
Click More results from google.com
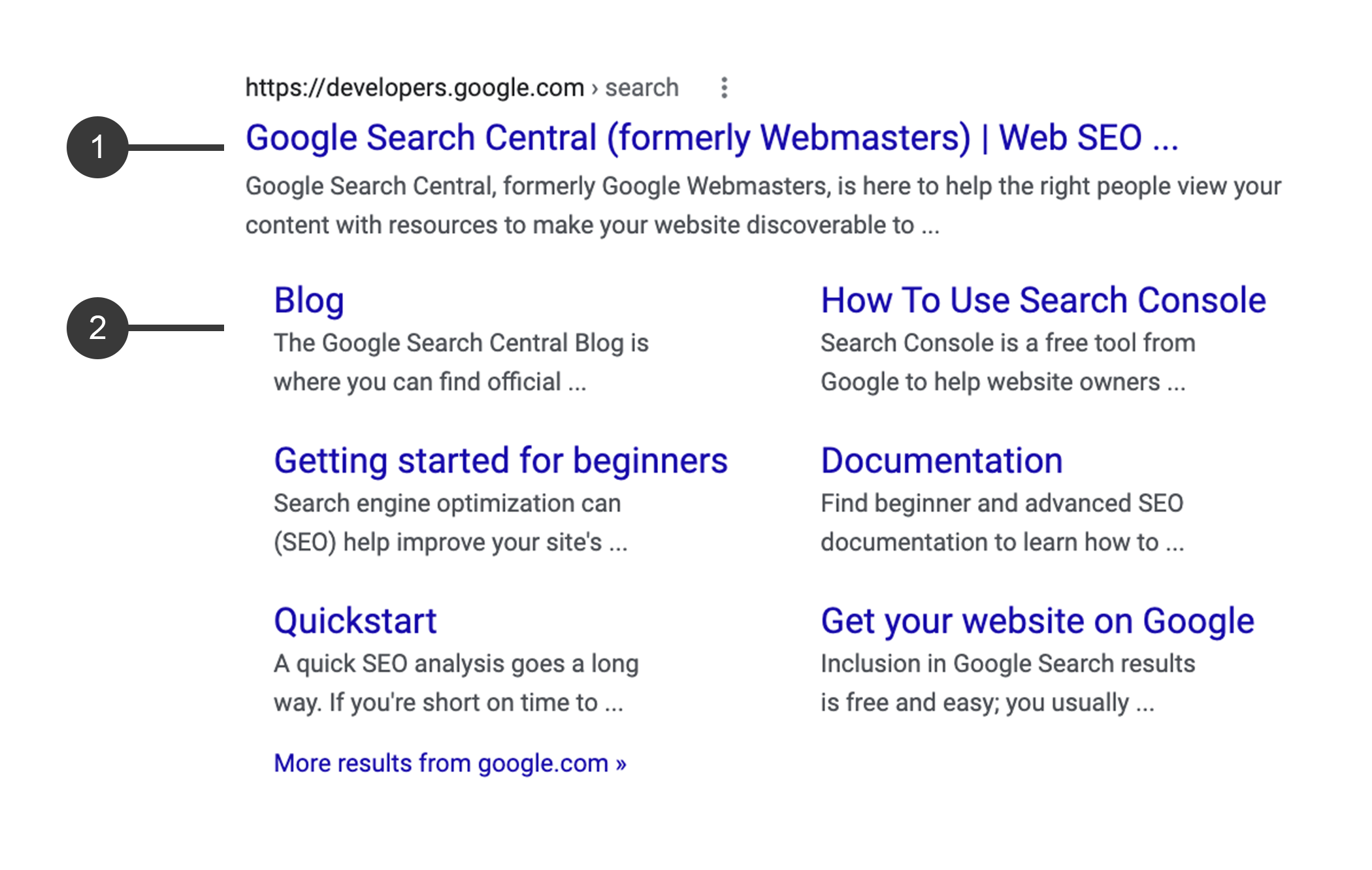pyautogui.click(x=449, y=763)
